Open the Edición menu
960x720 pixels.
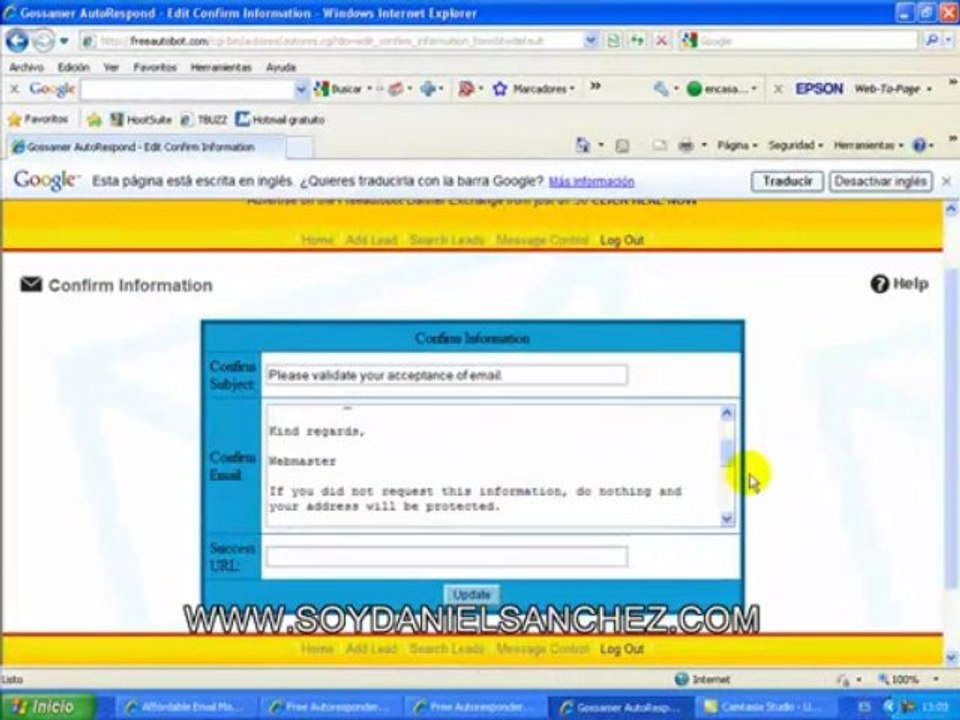[73, 67]
